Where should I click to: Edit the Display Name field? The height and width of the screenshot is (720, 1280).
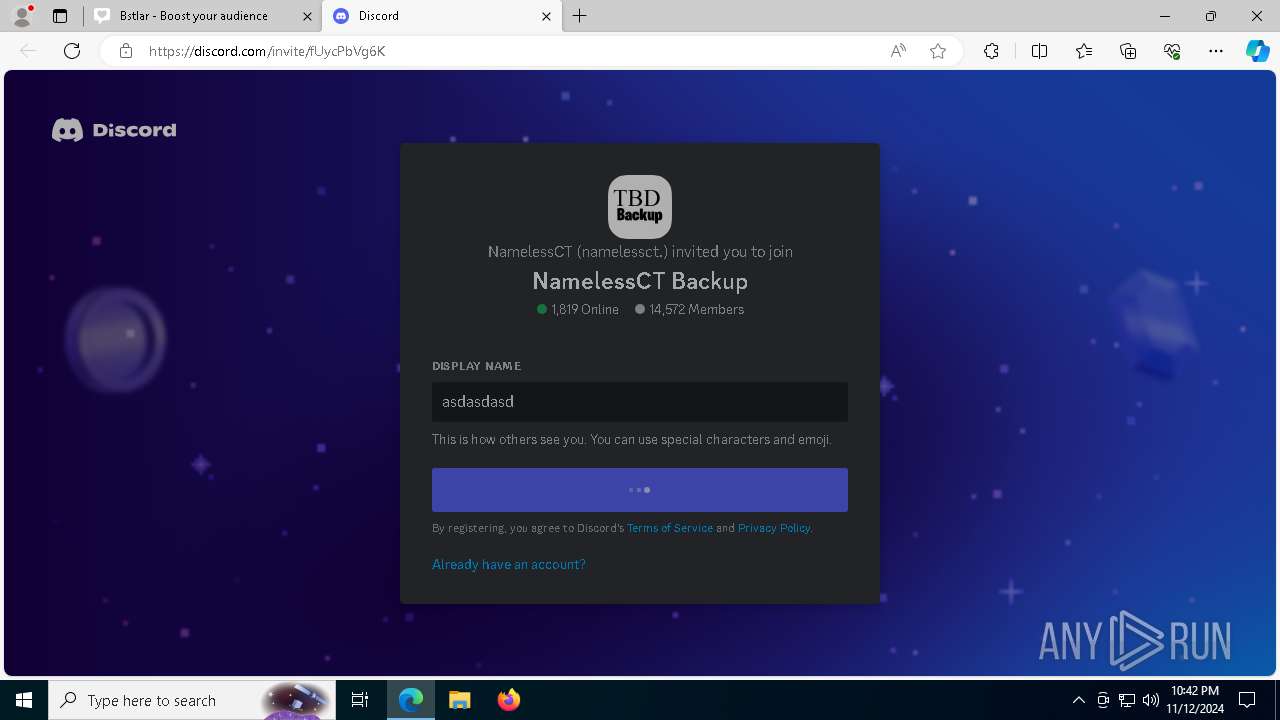coord(640,401)
